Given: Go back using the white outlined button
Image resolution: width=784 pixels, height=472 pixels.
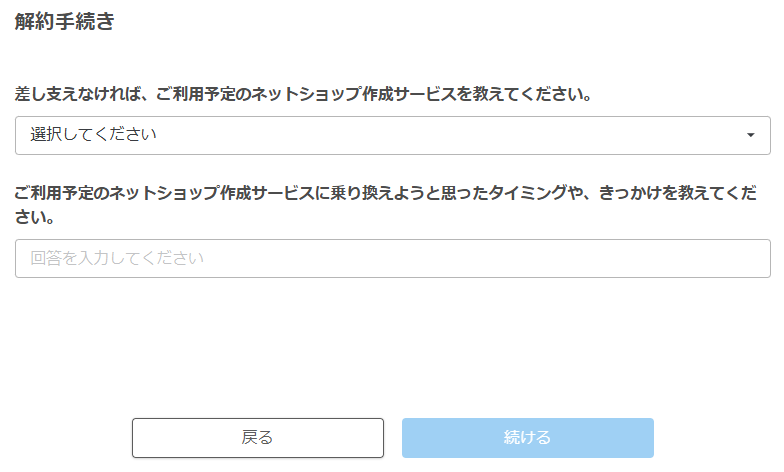Looking at the screenshot, I should click(x=258, y=438).
